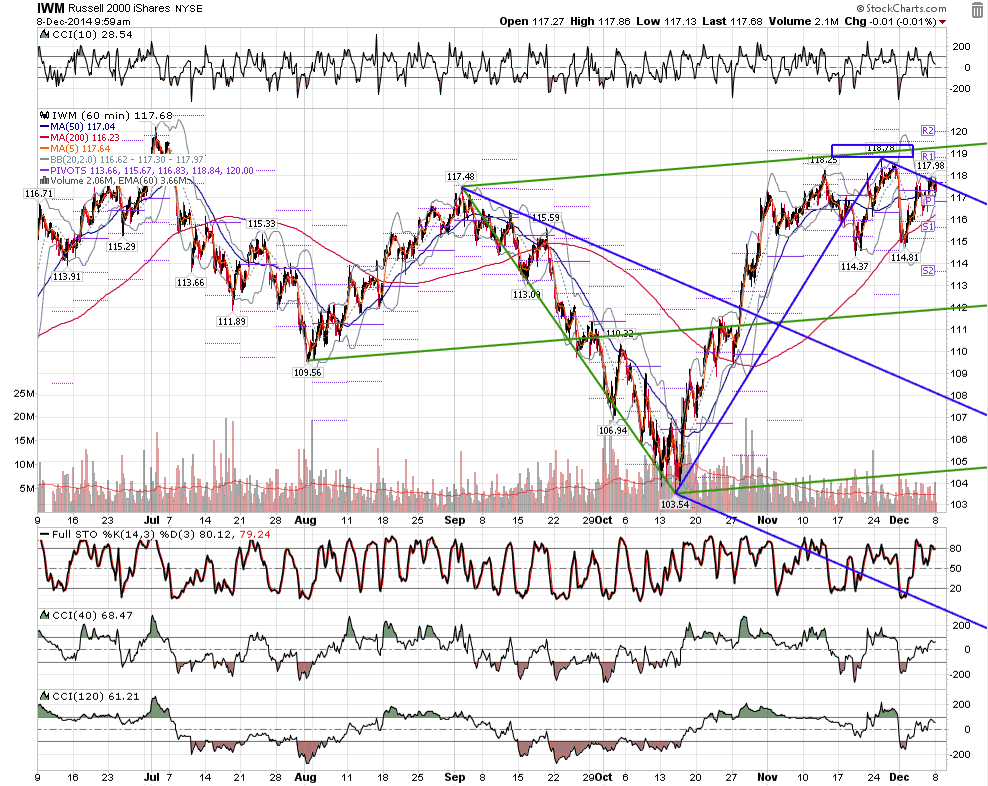Screen dimensions: 988x786
Task: Click the P pivot marker box
Action: point(928,200)
